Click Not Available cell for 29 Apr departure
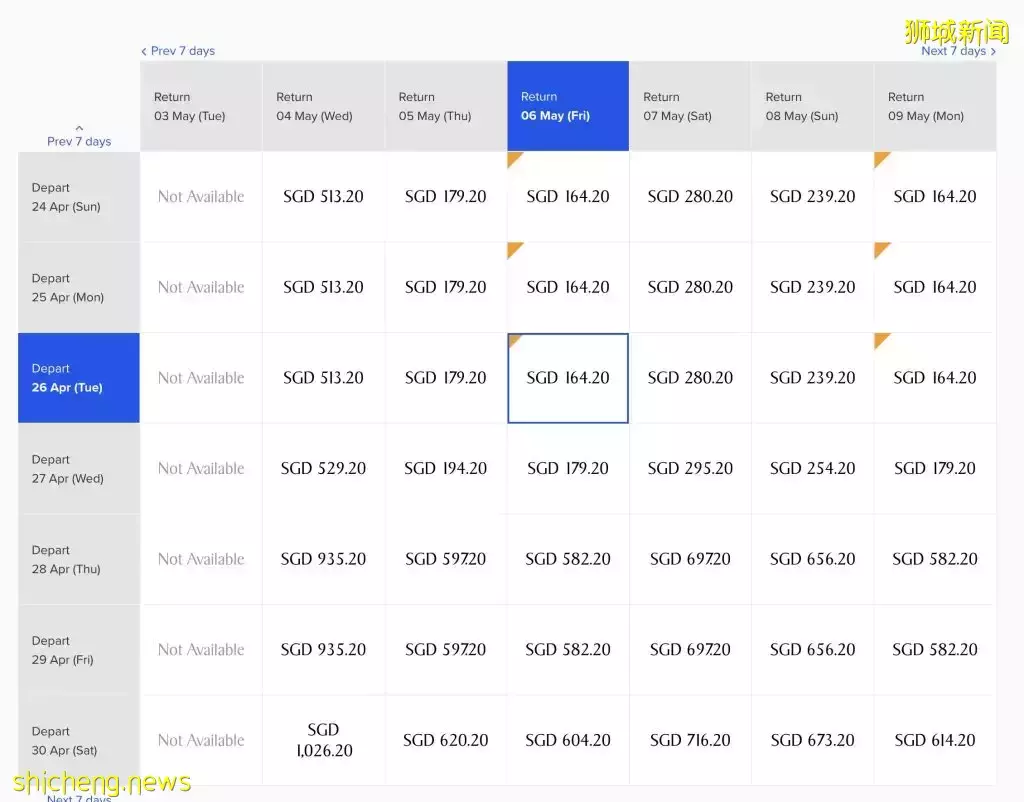 [201, 650]
